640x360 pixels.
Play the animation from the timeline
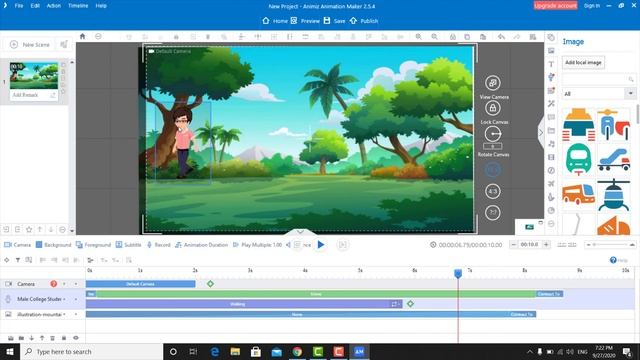[x=321, y=245]
